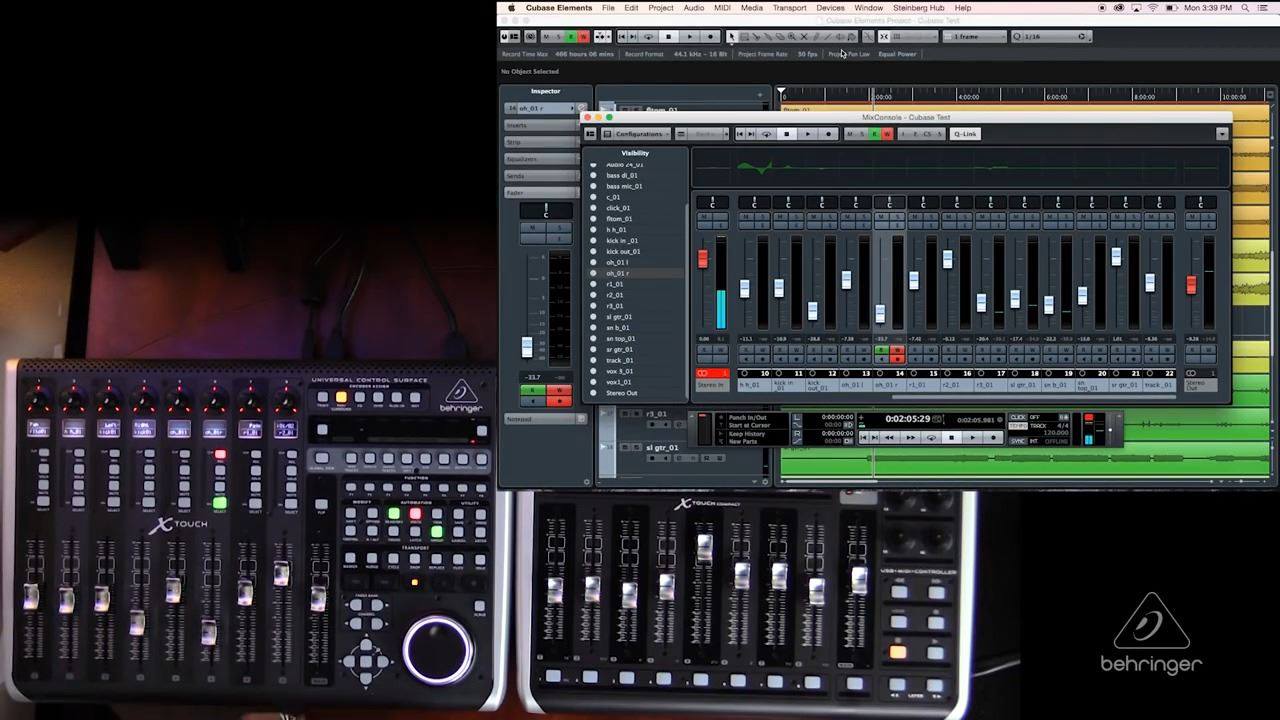The image size is (1280, 720).
Task: Click Play in the project window toolbar
Action: [x=690, y=37]
